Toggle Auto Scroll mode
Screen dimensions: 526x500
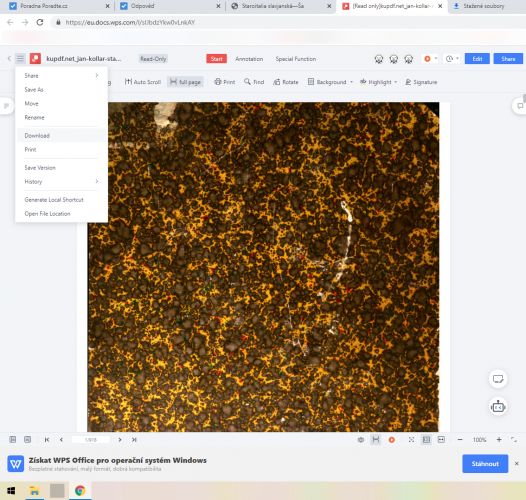coord(143,82)
